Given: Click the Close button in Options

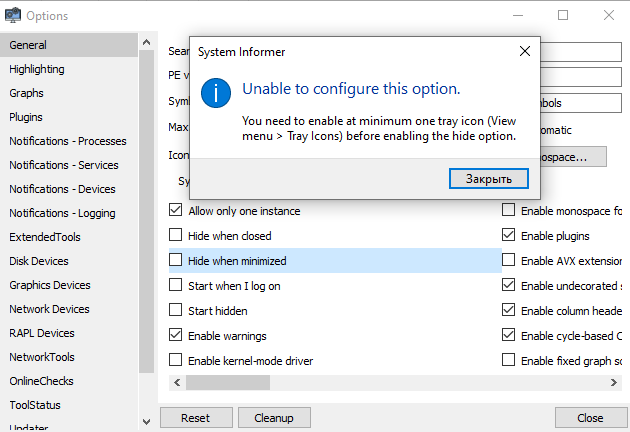Looking at the screenshot, I should (x=591, y=418).
